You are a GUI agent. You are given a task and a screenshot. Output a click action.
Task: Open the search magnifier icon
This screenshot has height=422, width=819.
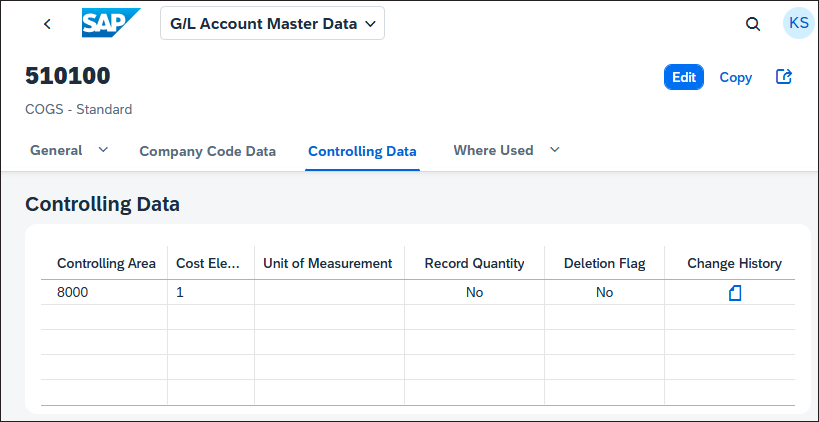tap(753, 24)
